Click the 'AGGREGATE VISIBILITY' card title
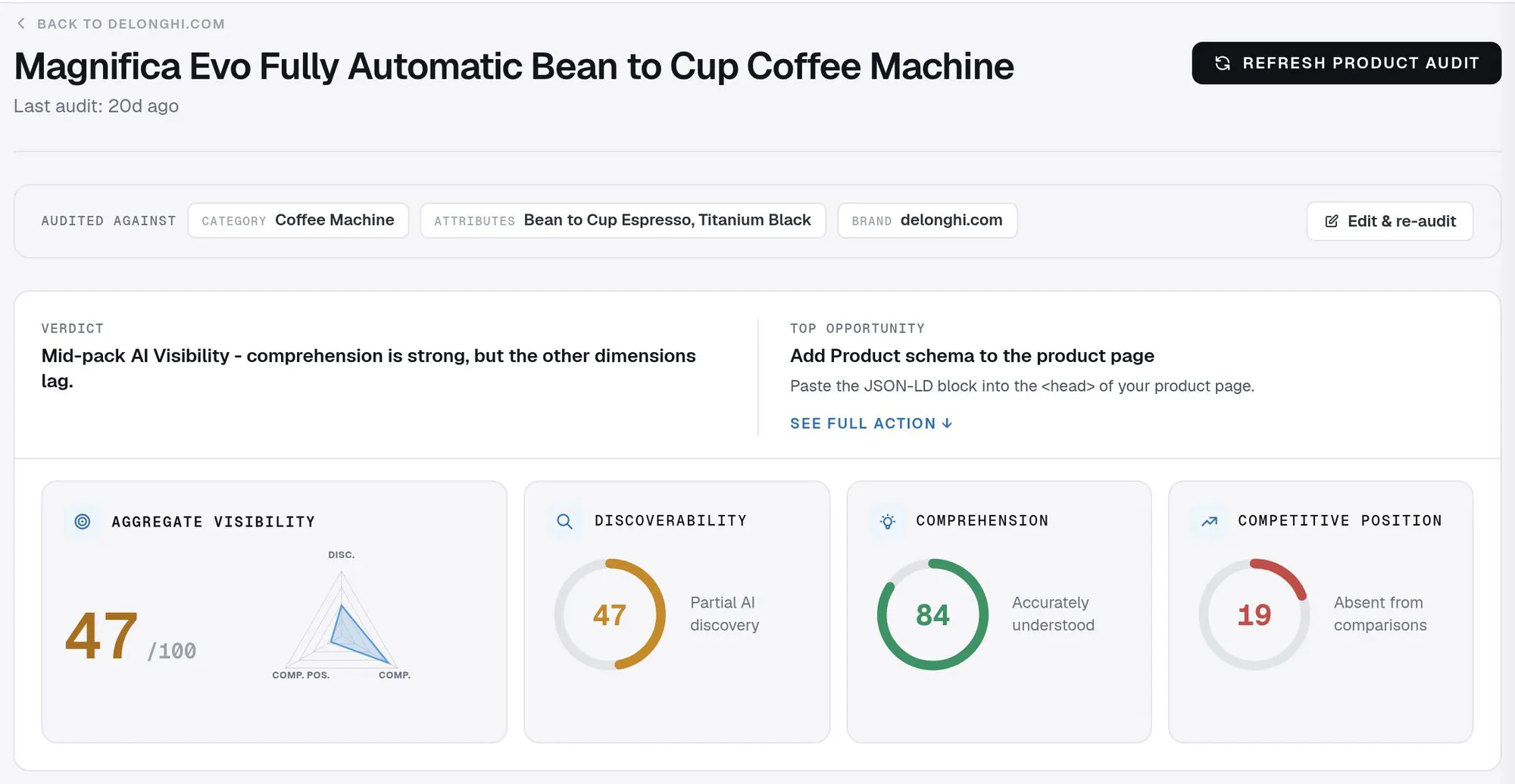Viewport: 1515px width, 784px height. (213, 522)
